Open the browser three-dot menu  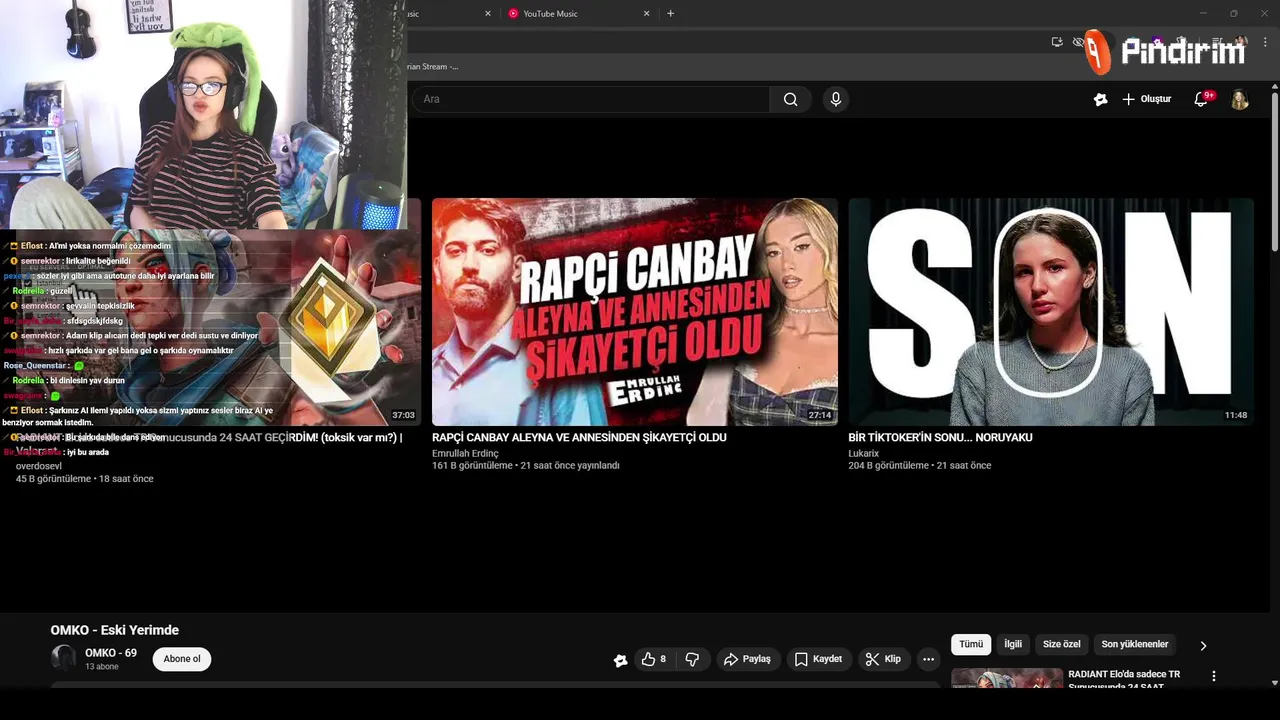click(x=1266, y=42)
